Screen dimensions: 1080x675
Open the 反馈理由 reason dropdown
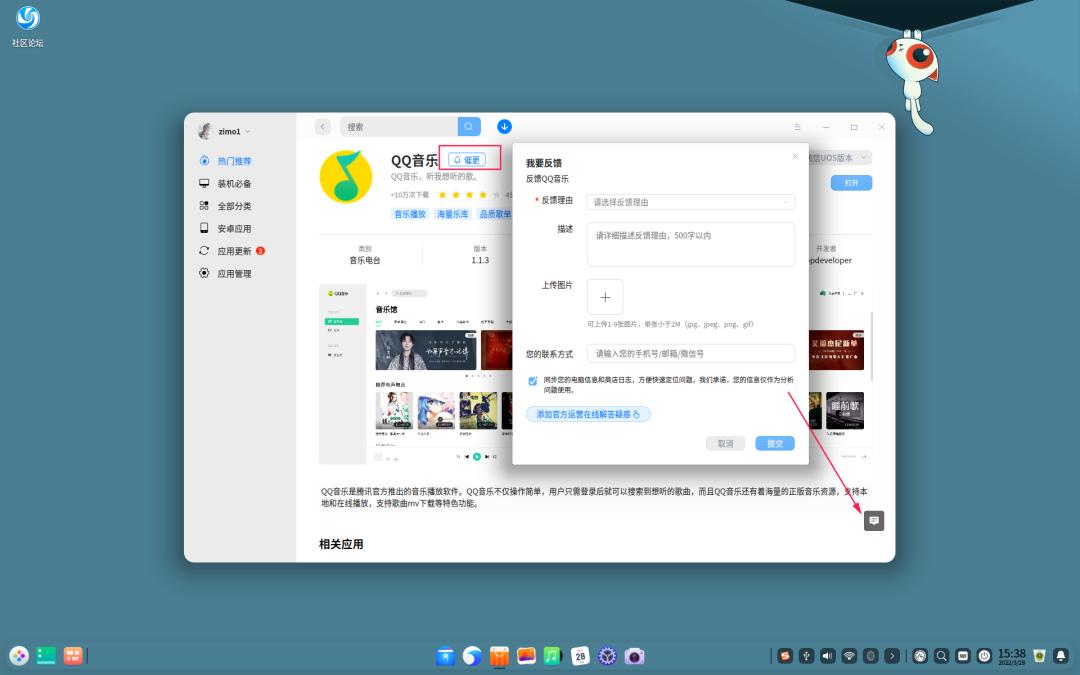pyautogui.click(x=691, y=200)
